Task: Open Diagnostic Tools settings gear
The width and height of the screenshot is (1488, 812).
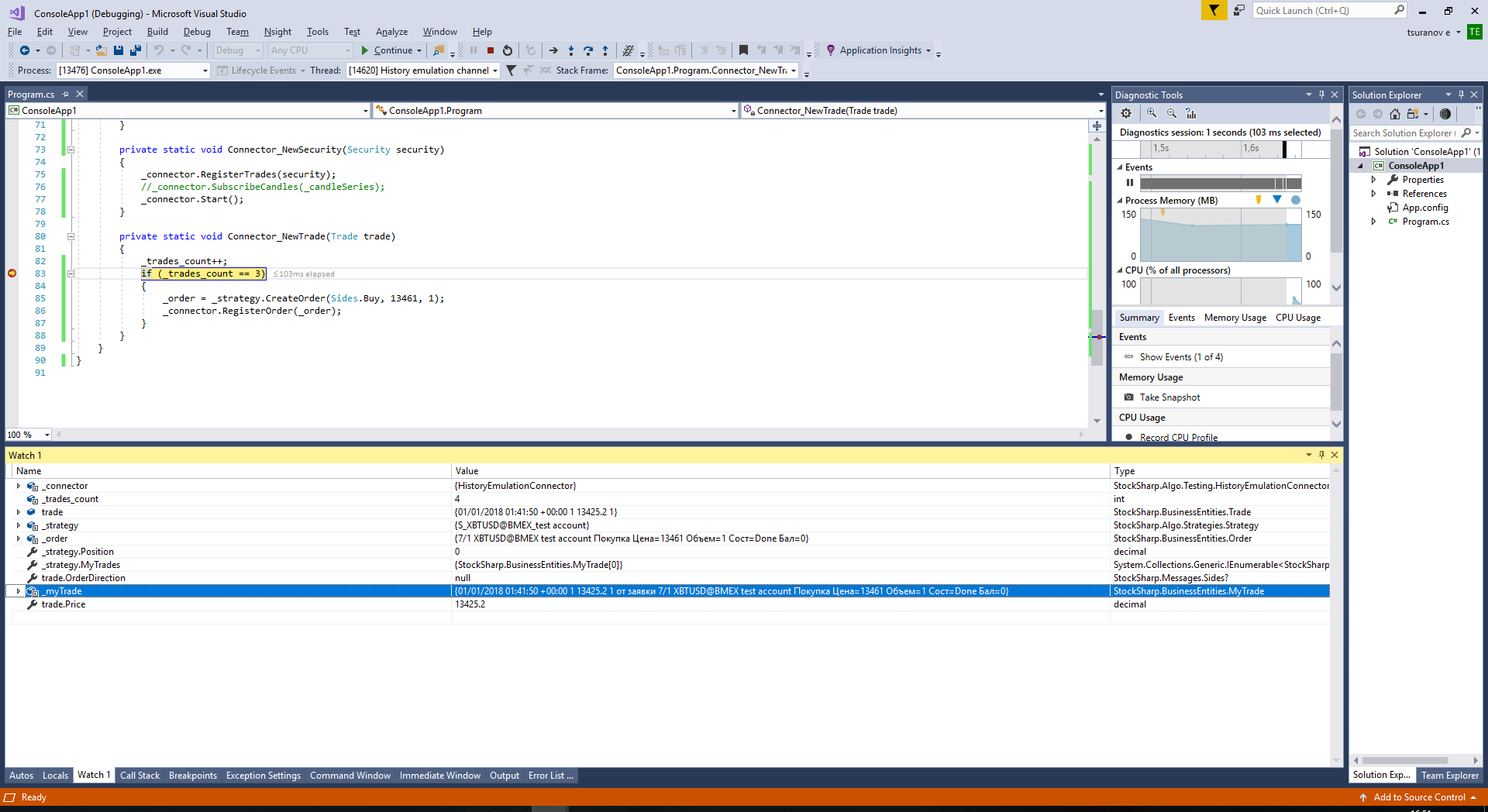Action: [1126, 113]
